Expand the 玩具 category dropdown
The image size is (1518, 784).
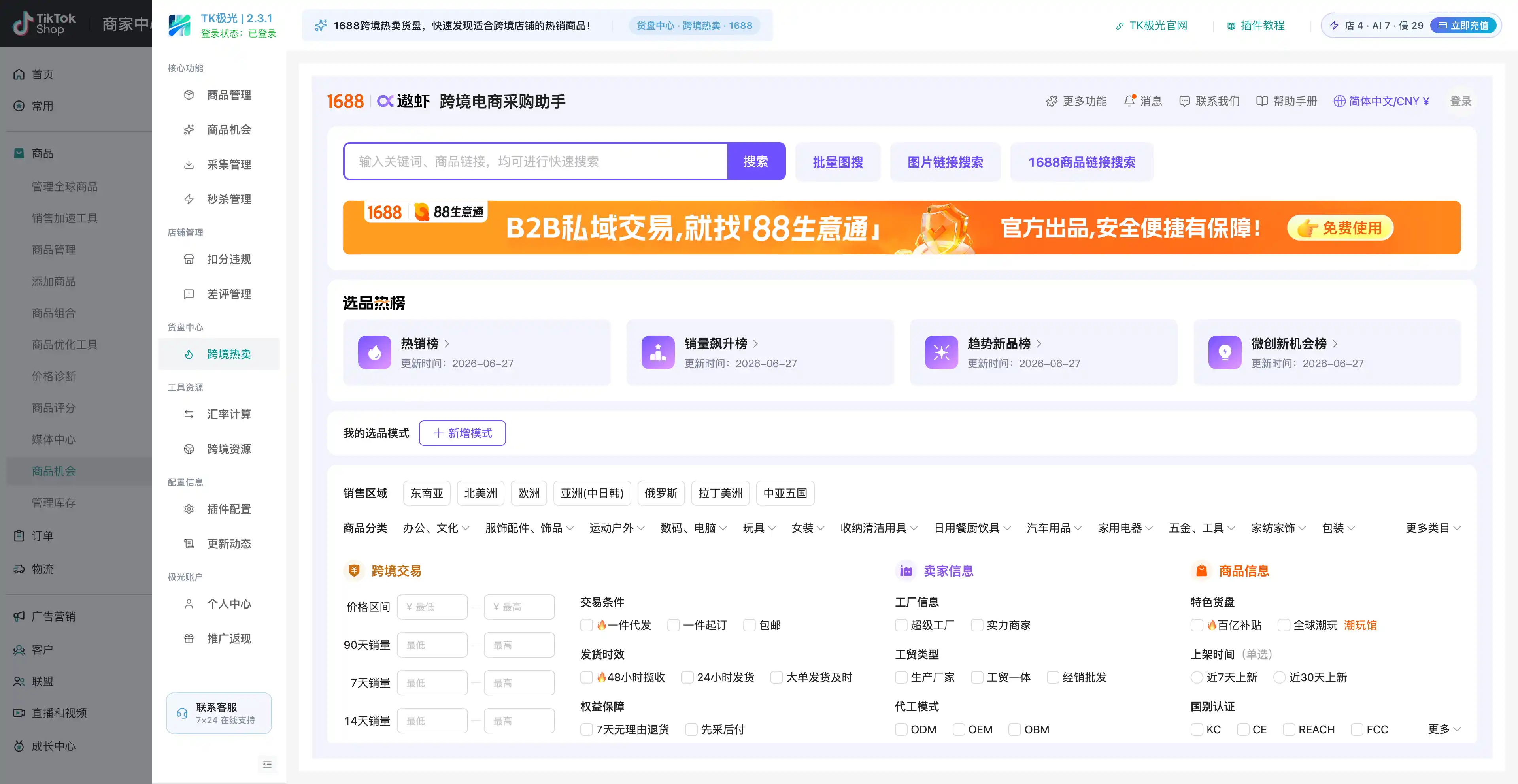[759, 528]
